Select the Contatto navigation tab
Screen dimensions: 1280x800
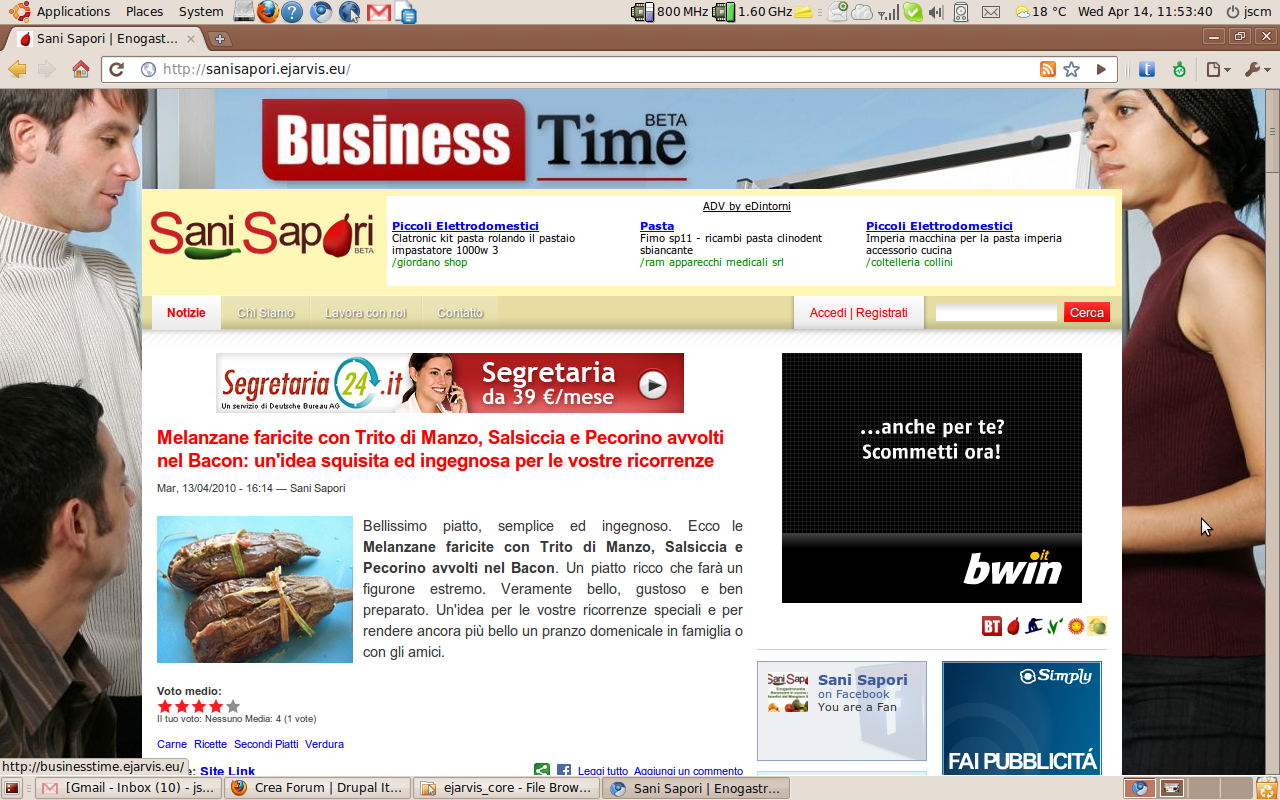pyautogui.click(x=460, y=313)
